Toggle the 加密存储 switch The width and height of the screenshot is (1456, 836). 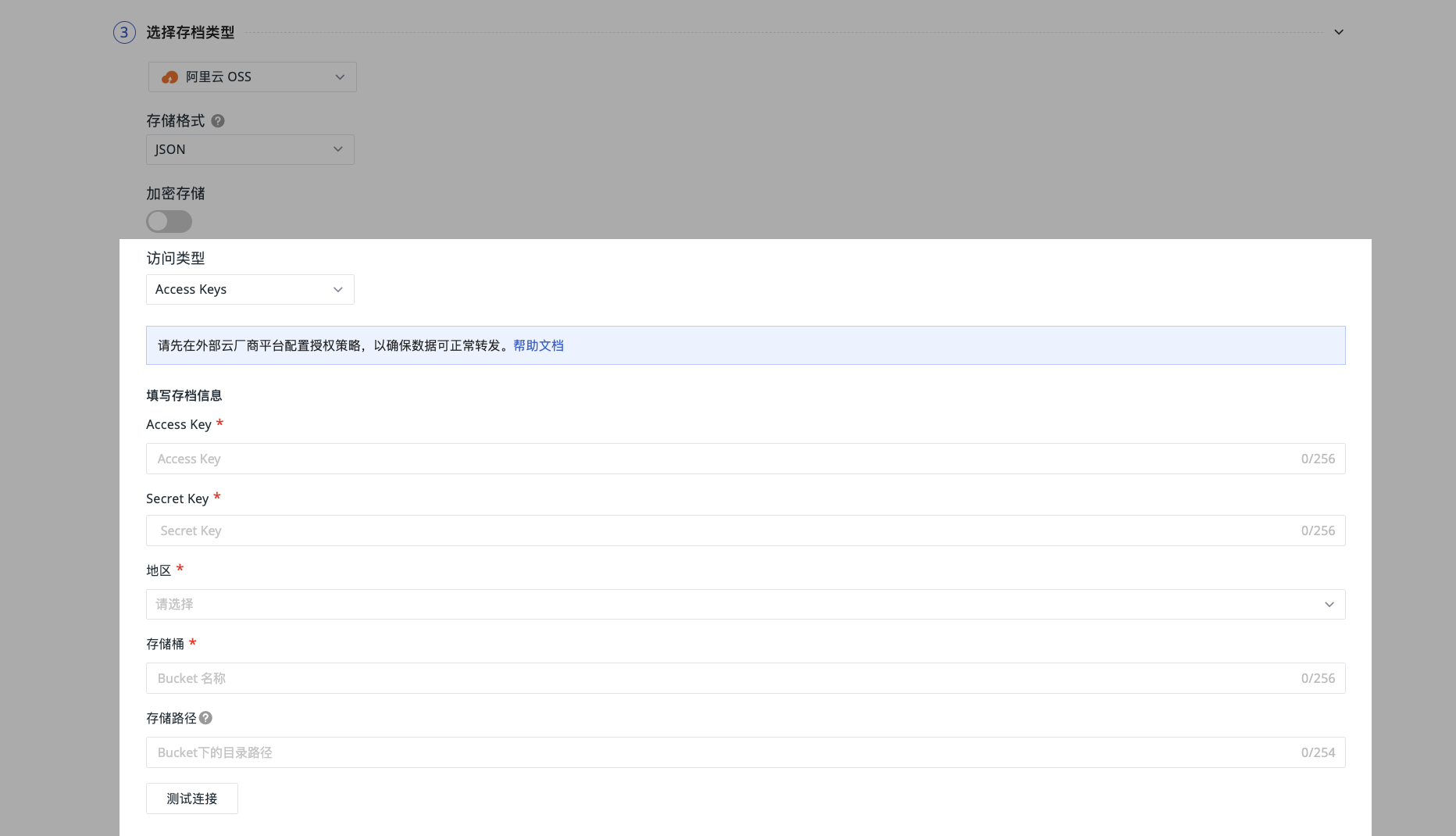[x=169, y=221]
